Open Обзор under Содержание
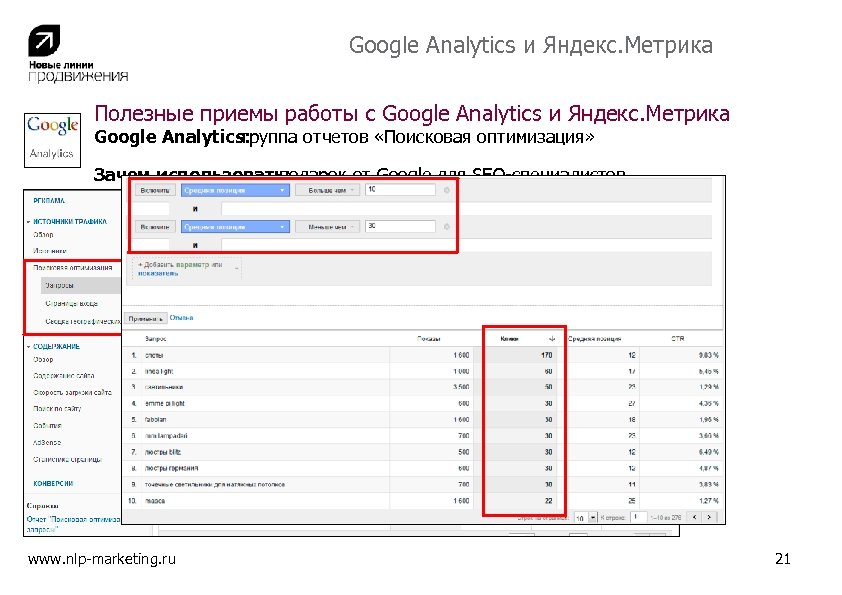 coord(43,359)
